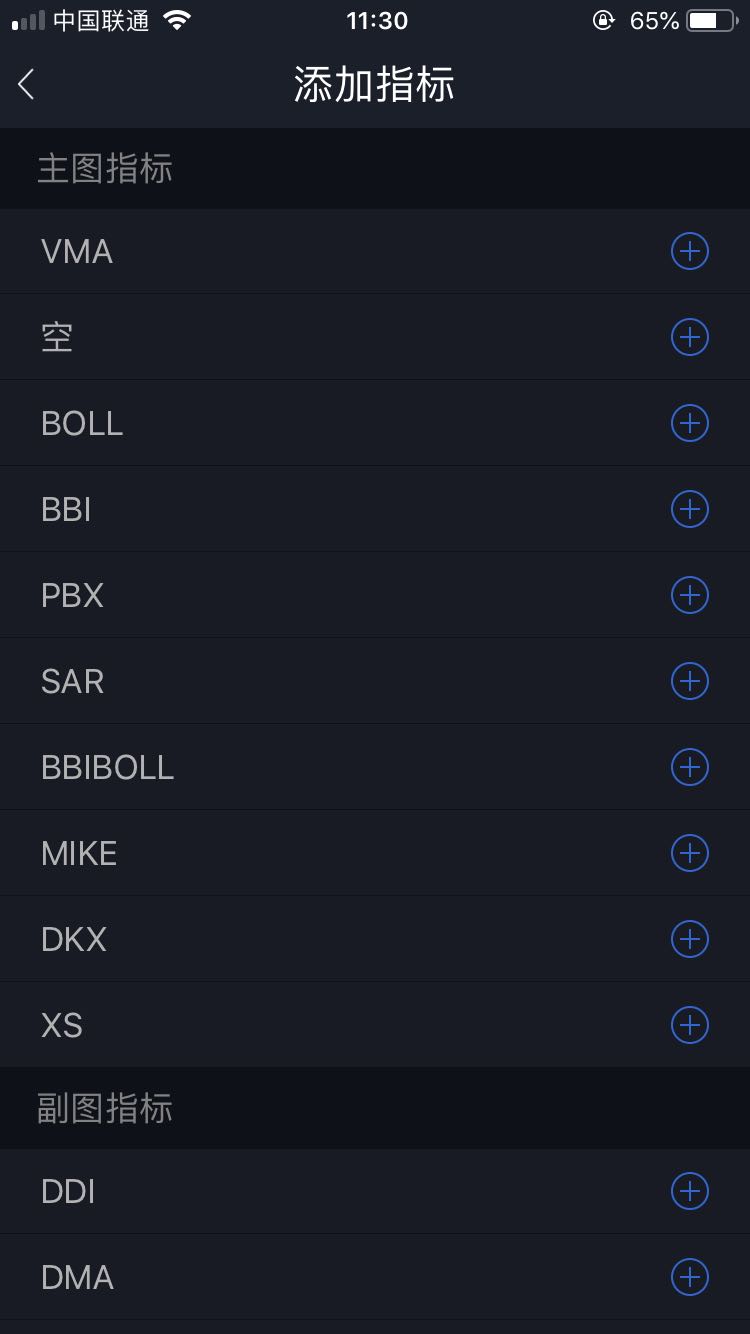Add the SAR indicator plus icon
This screenshot has height=1334, width=750.
point(689,681)
